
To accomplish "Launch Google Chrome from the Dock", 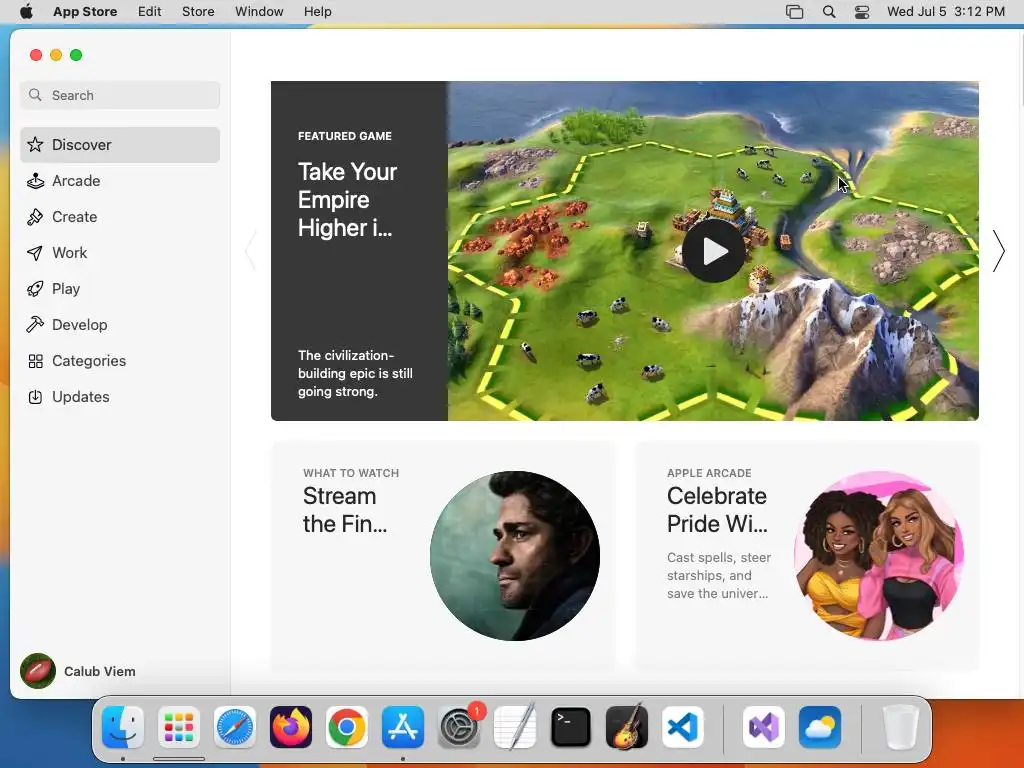I will [x=347, y=727].
